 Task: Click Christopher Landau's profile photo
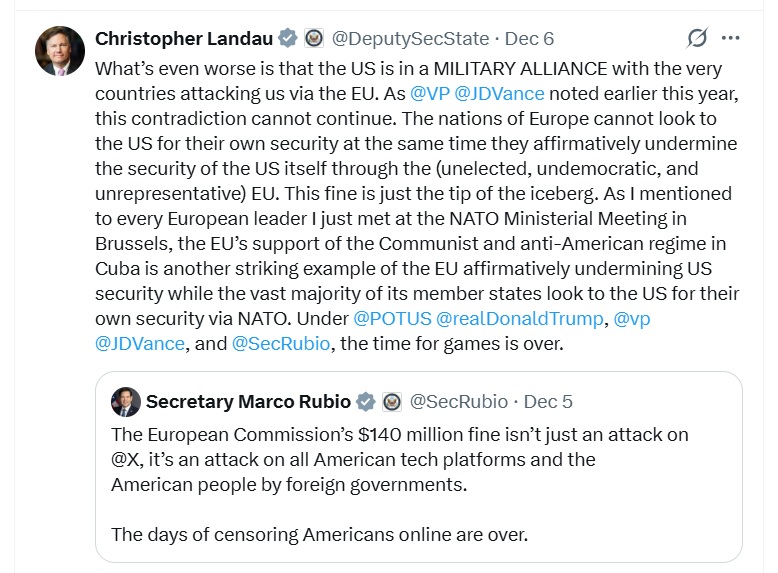[60, 51]
